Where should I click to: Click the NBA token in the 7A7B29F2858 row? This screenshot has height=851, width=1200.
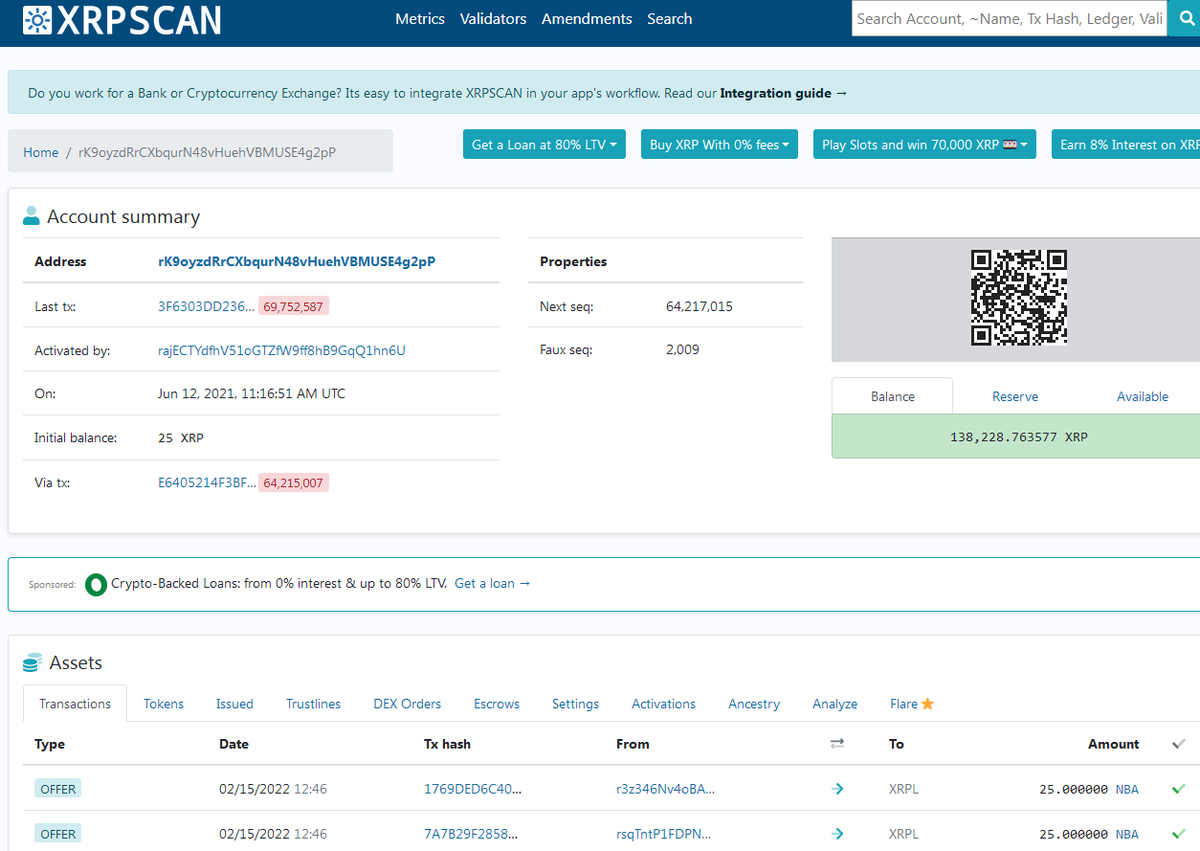[1127, 834]
